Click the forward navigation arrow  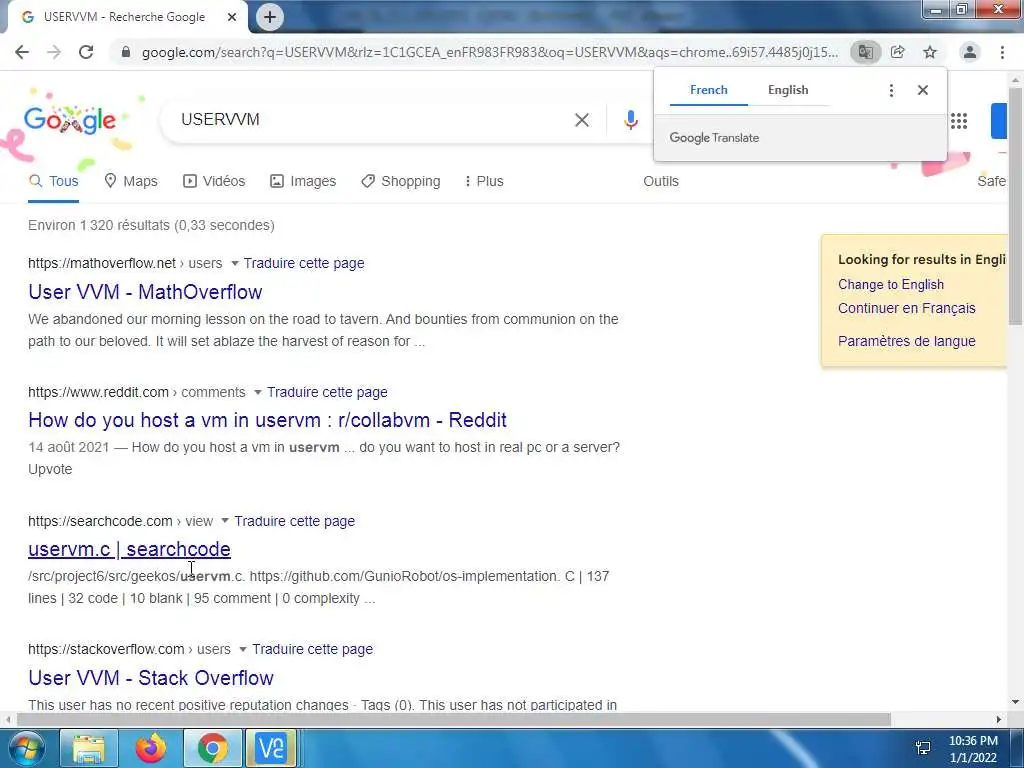[x=54, y=52]
